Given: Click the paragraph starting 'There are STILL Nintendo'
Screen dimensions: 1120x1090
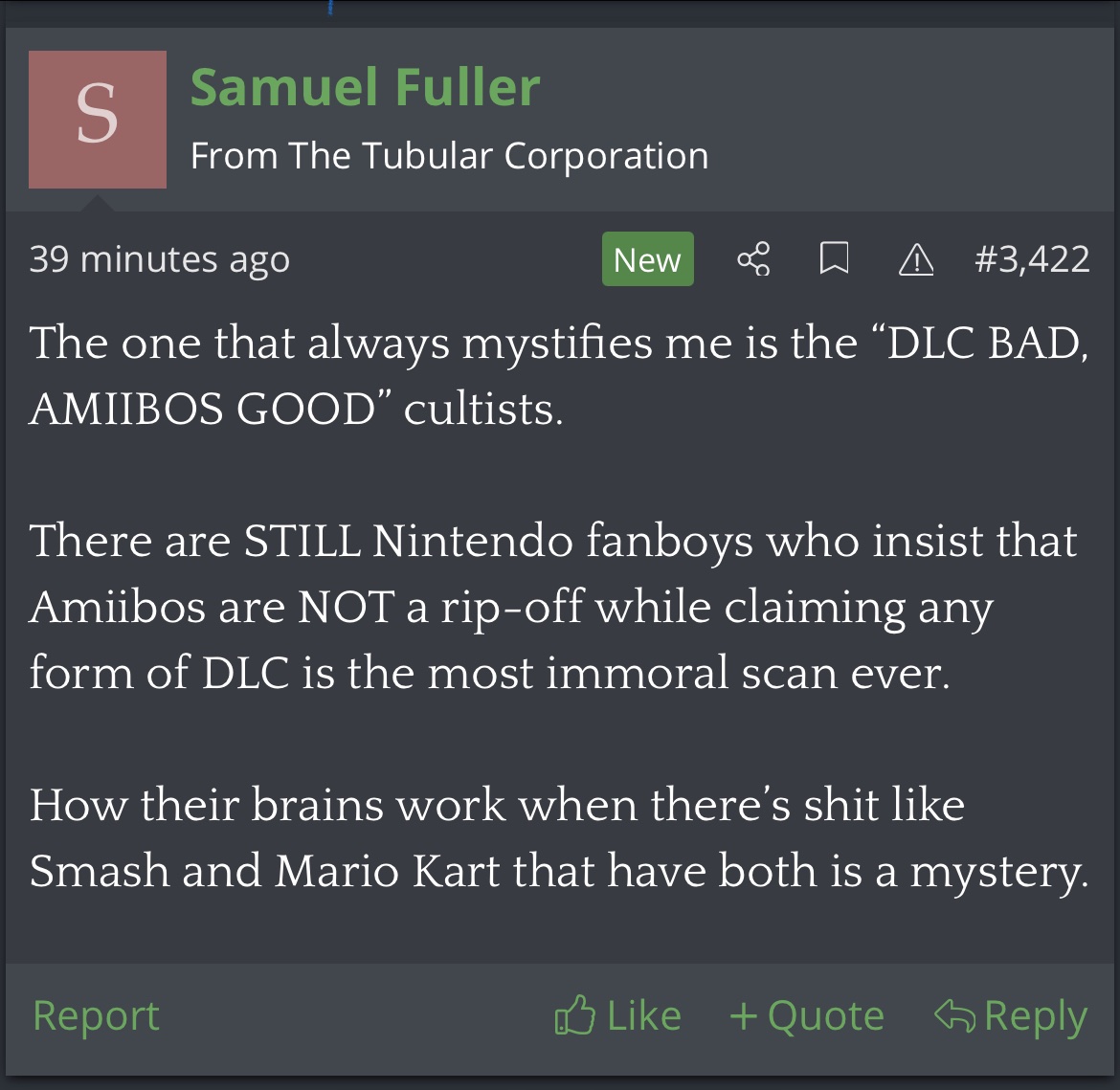Looking at the screenshot, I should point(553,607).
